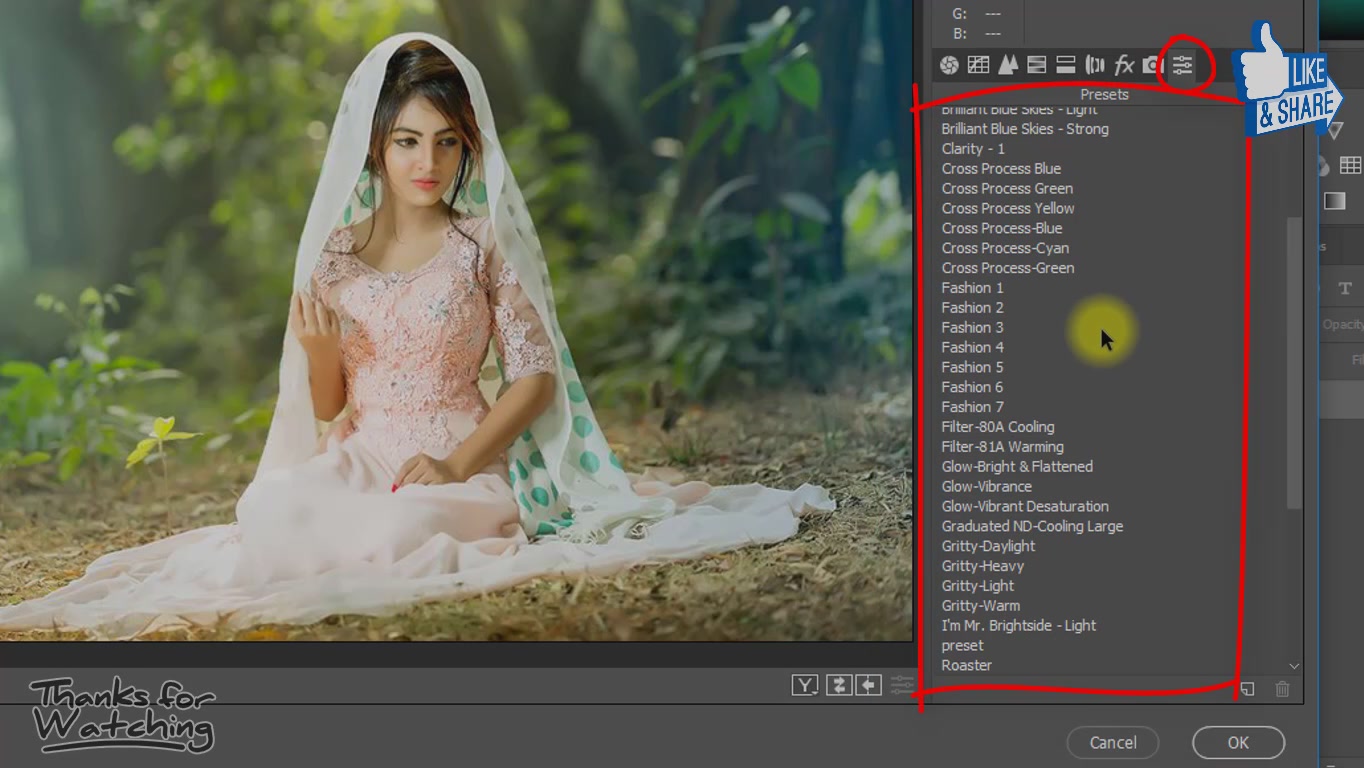
Task: Open the HSL / Grayscale panel icon
Action: pyautogui.click(x=1037, y=65)
